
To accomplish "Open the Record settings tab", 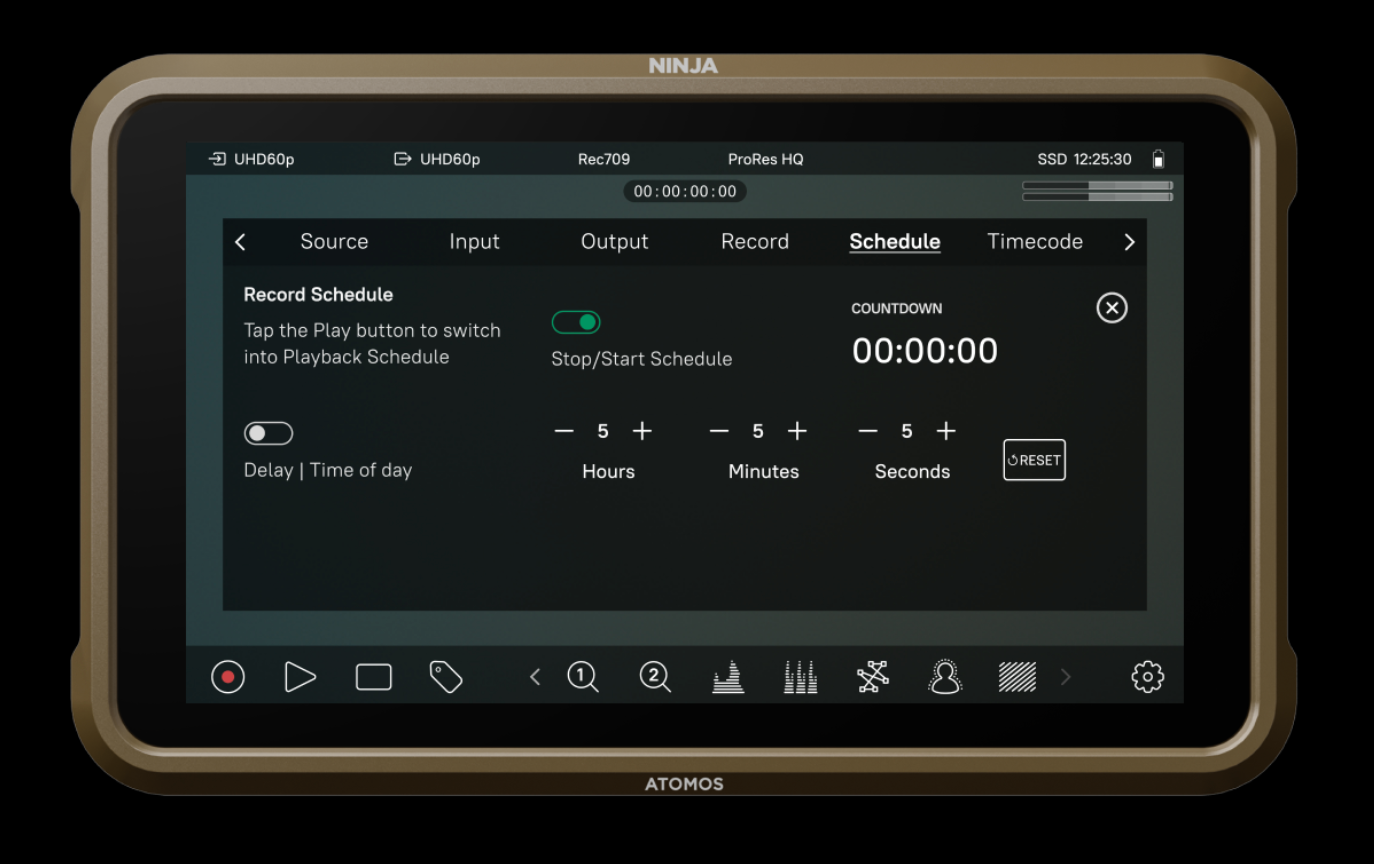I will (x=755, y=241).
